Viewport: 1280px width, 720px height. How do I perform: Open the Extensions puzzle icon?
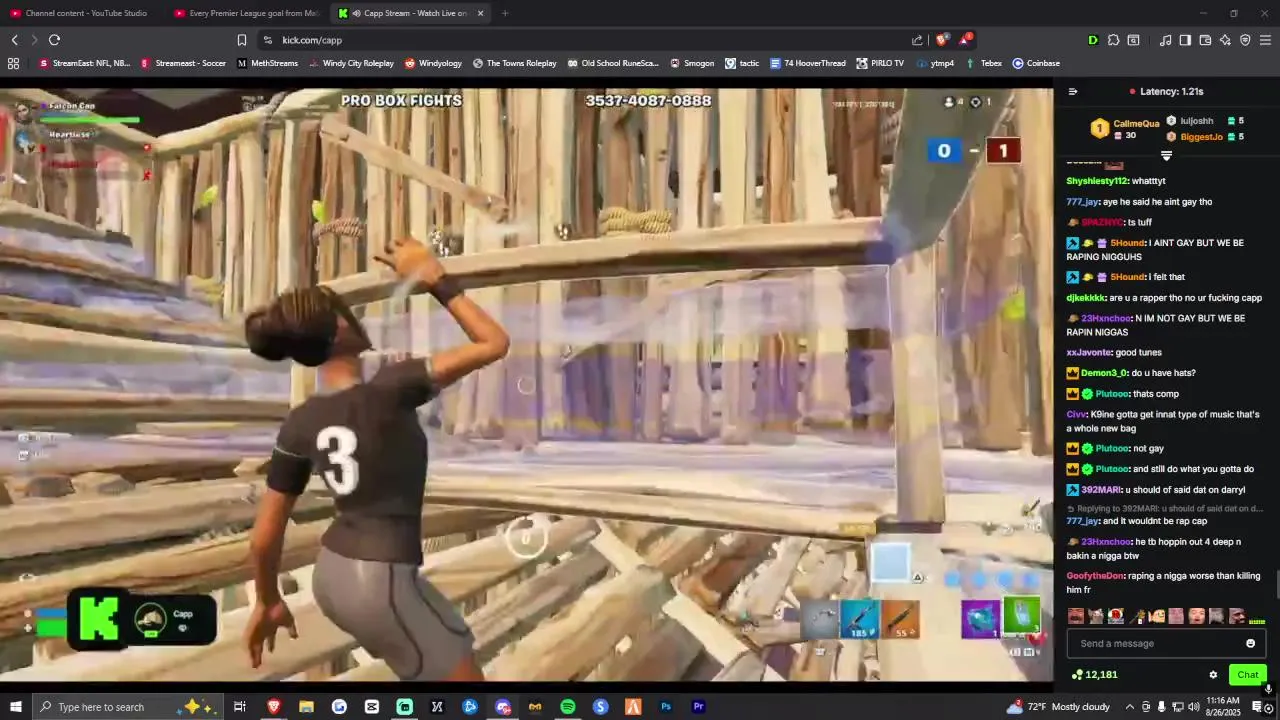pyautogui.click(x=1113, y=40)
